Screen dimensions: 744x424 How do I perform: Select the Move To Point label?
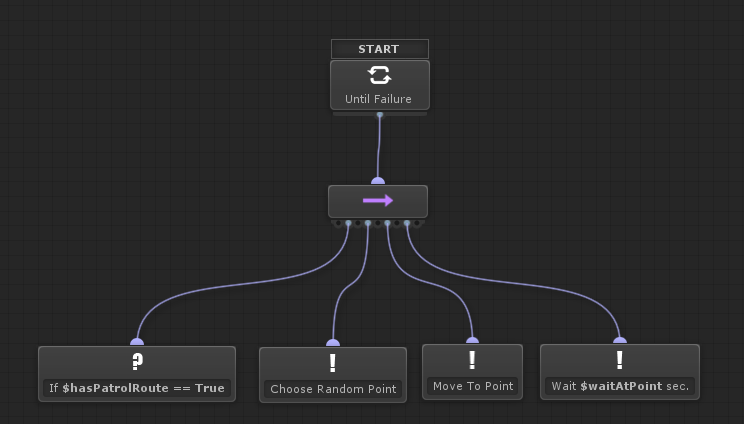(473, 386)
